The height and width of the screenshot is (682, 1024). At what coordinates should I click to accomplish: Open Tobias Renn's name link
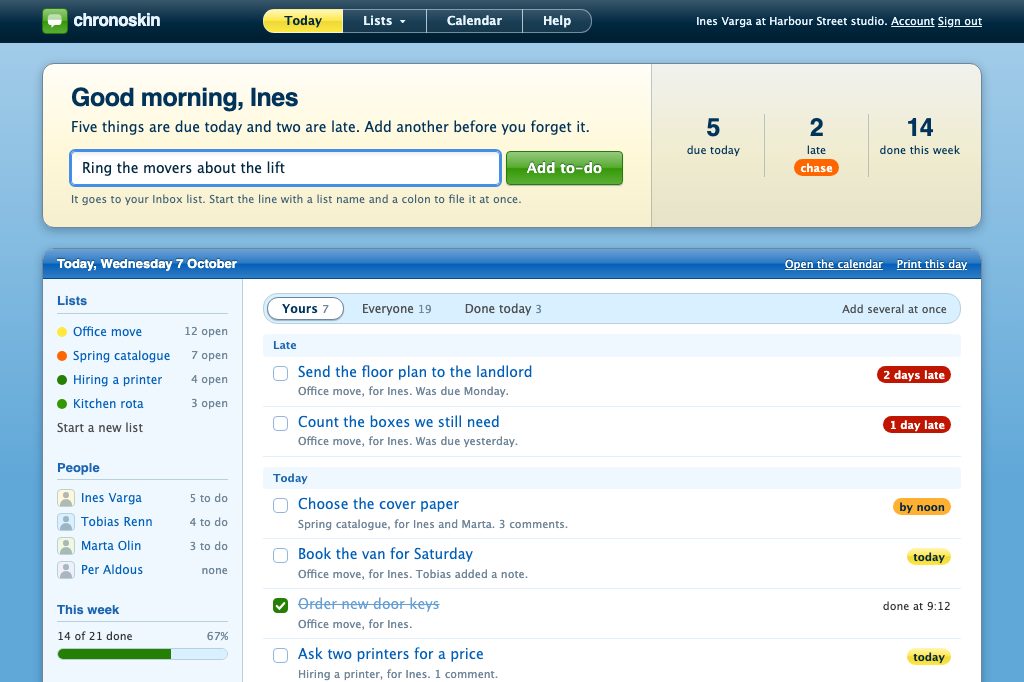(x=116, y=522)
